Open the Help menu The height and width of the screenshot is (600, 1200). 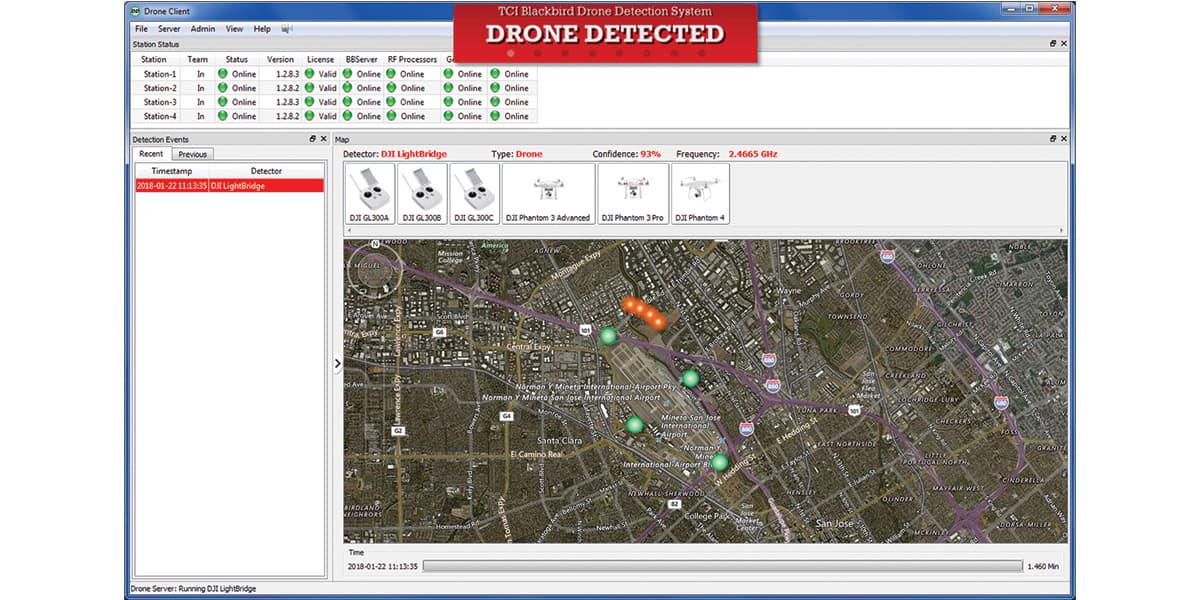click(x=262, y=29)
